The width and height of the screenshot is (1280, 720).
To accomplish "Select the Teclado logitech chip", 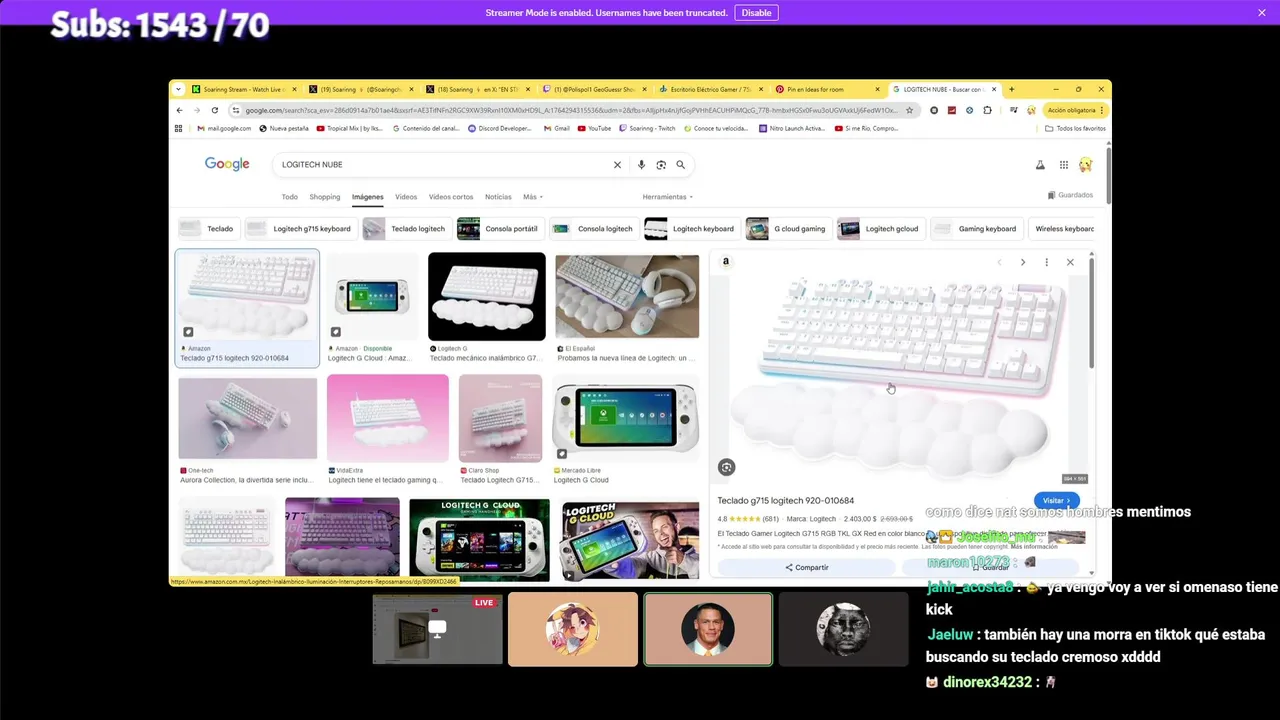I will click(x=406, y=229).
